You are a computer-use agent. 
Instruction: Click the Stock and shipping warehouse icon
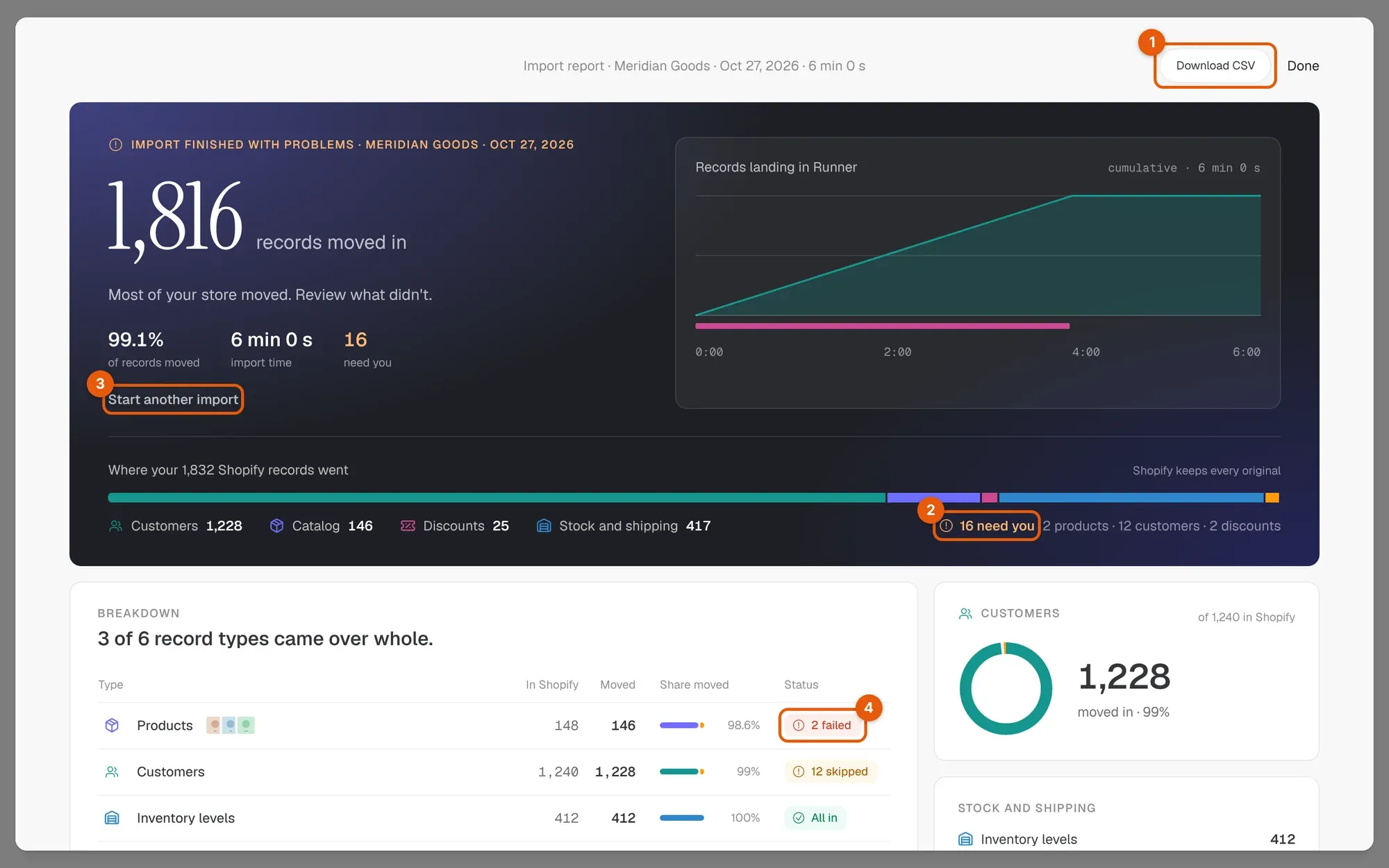click(544, 526)
